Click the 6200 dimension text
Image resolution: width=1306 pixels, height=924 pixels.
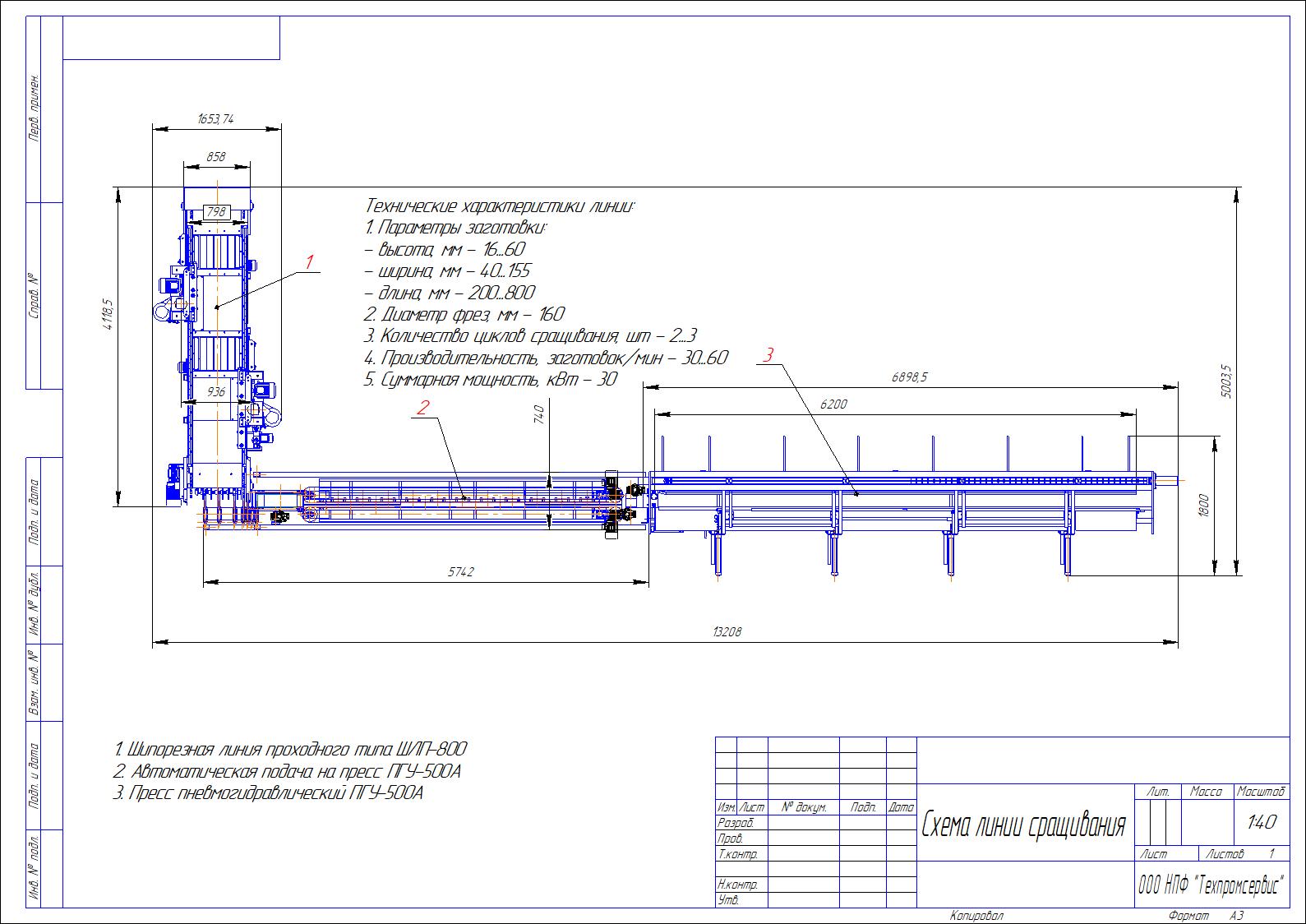click(x=833, y=404)
